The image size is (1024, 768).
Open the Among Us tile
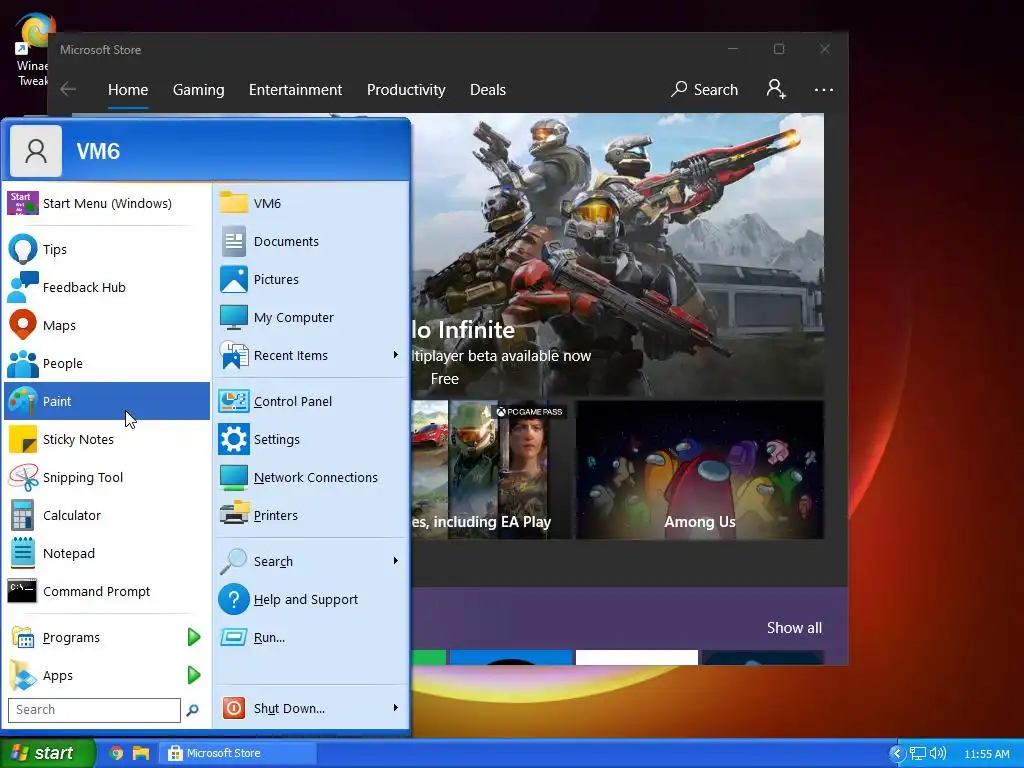point(699,470)
